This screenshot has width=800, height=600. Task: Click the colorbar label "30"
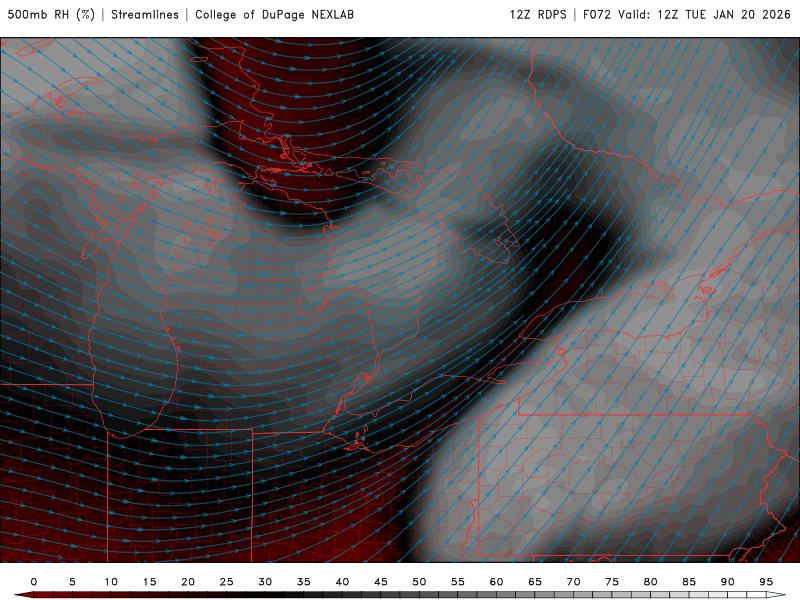coord(265,582)
